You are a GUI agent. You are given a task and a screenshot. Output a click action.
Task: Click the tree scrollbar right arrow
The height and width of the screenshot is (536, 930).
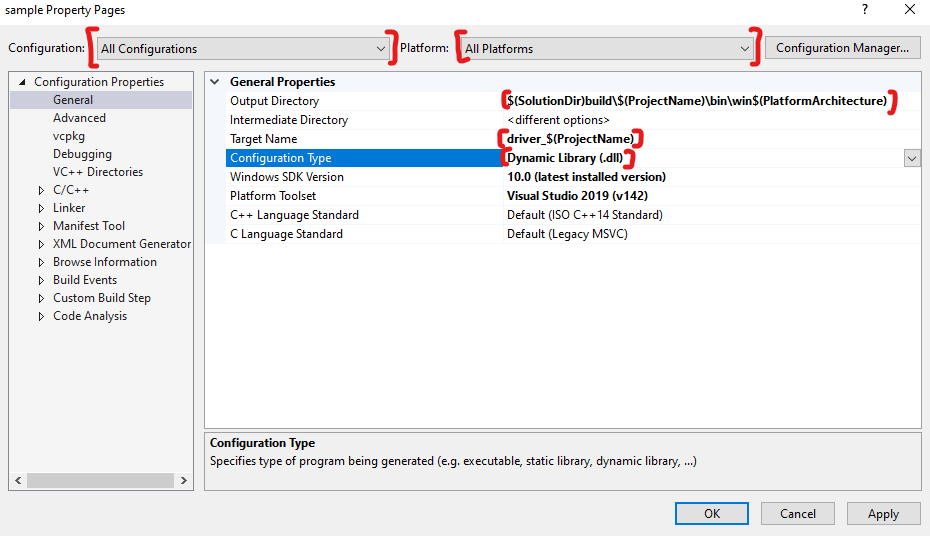(x=183, y=480)
